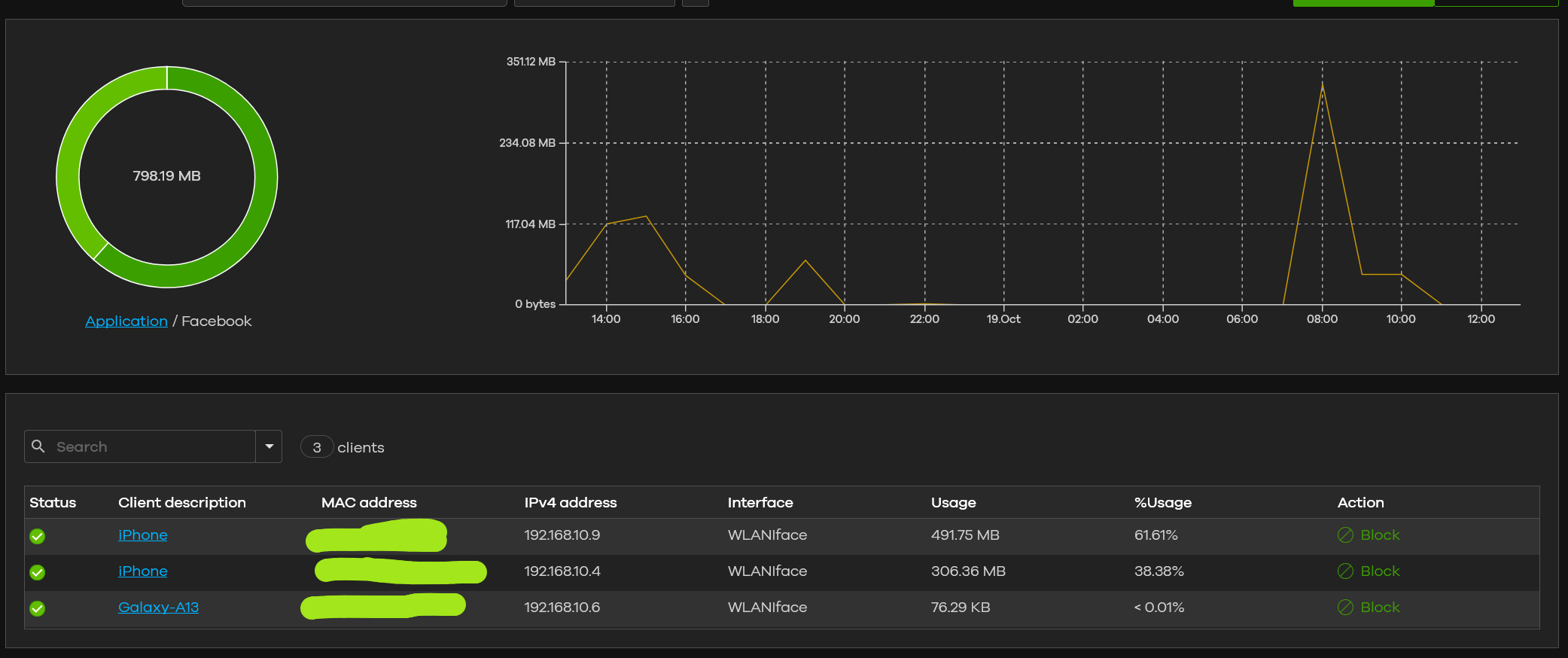Screen dimensions: 1568x658
Task: Open the iPhone client at 192.168.10.4
Action: 143,571
